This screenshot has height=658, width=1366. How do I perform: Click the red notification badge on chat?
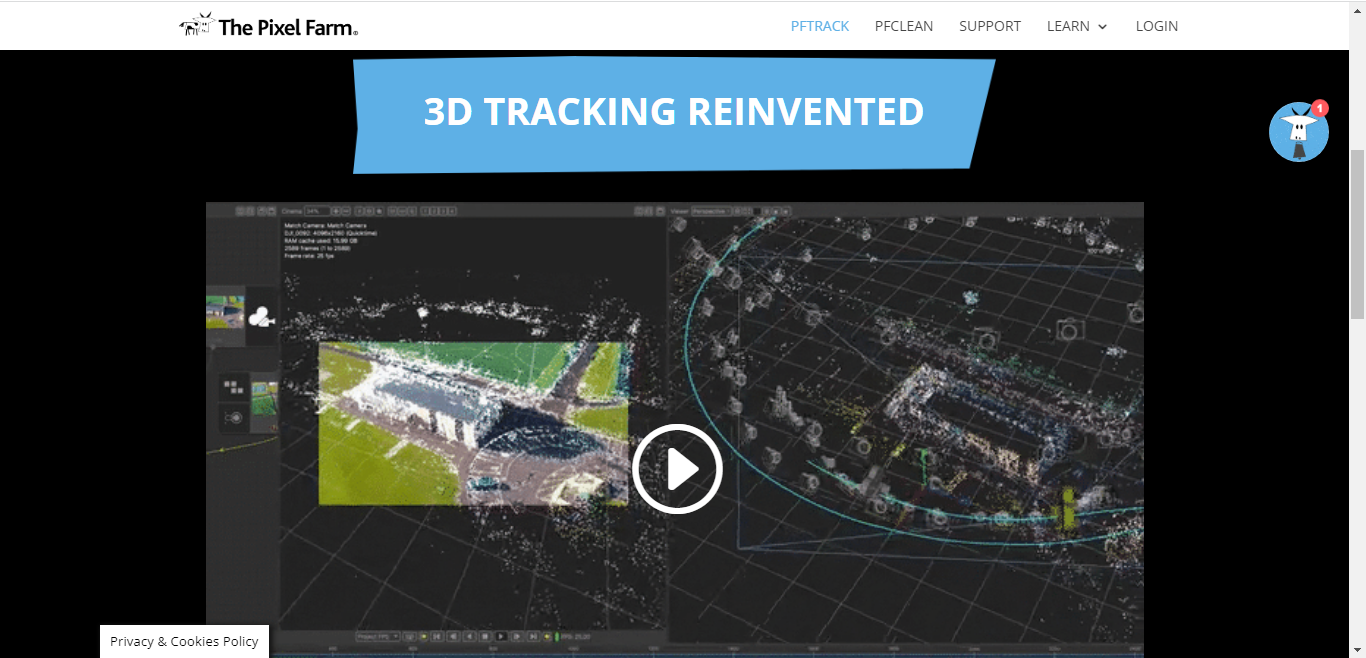1319,108
